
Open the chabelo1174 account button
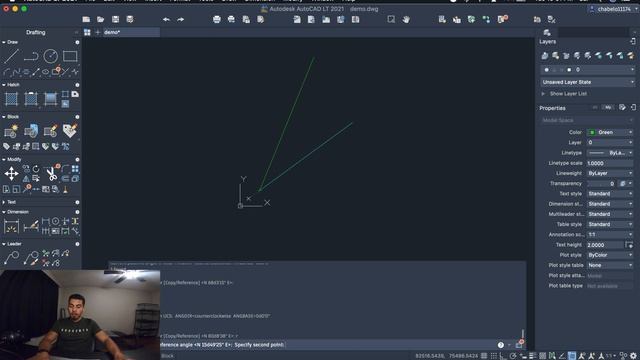coord(612,9)
